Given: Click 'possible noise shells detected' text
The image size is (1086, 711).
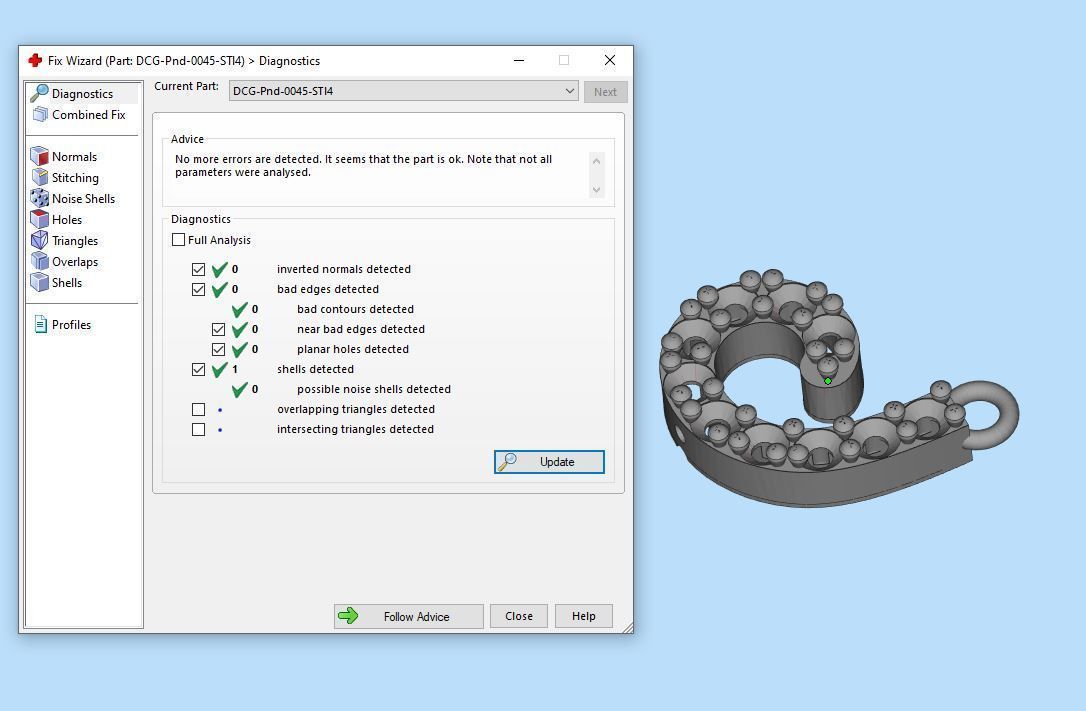Looking at the screenshot, I should point(374,390).
